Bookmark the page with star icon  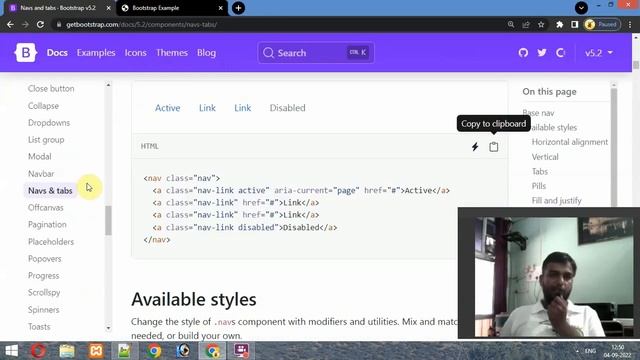coord(541,24)
